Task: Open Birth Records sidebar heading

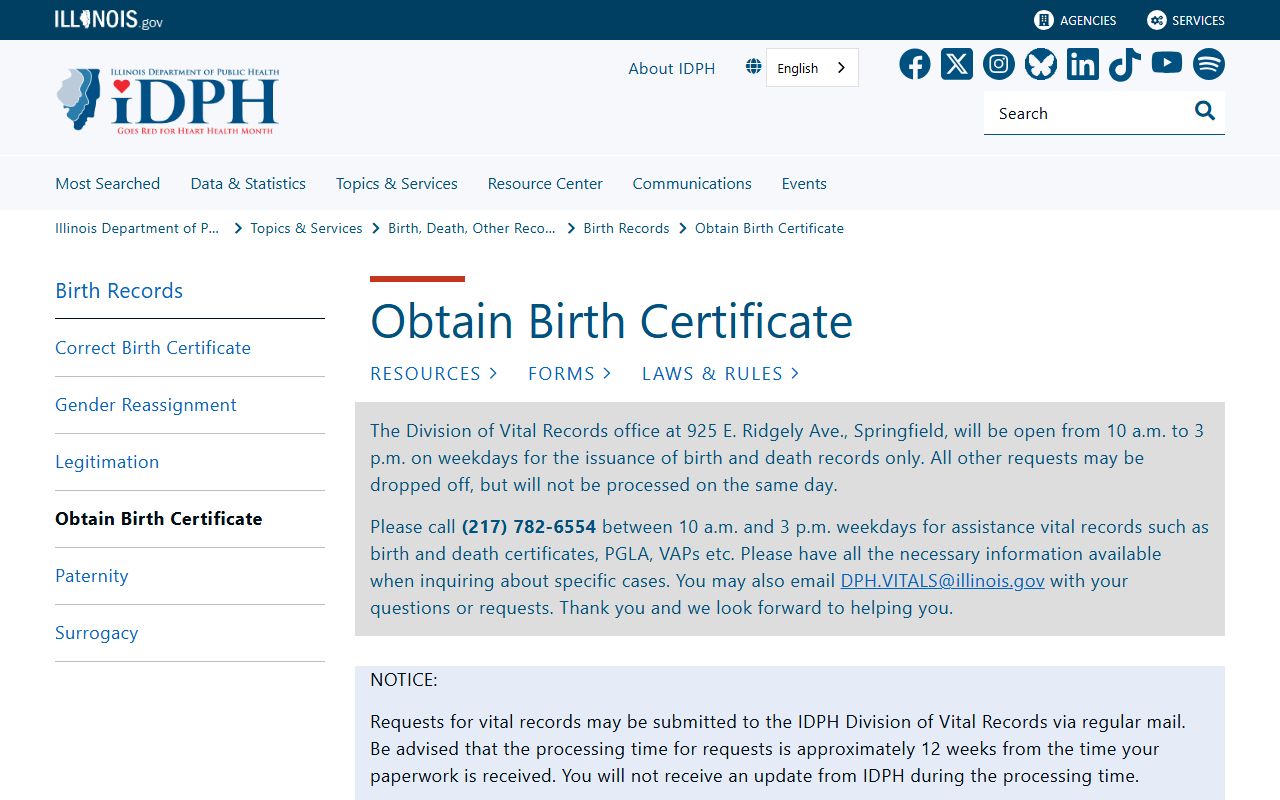Action: click(x=119, y=290)
